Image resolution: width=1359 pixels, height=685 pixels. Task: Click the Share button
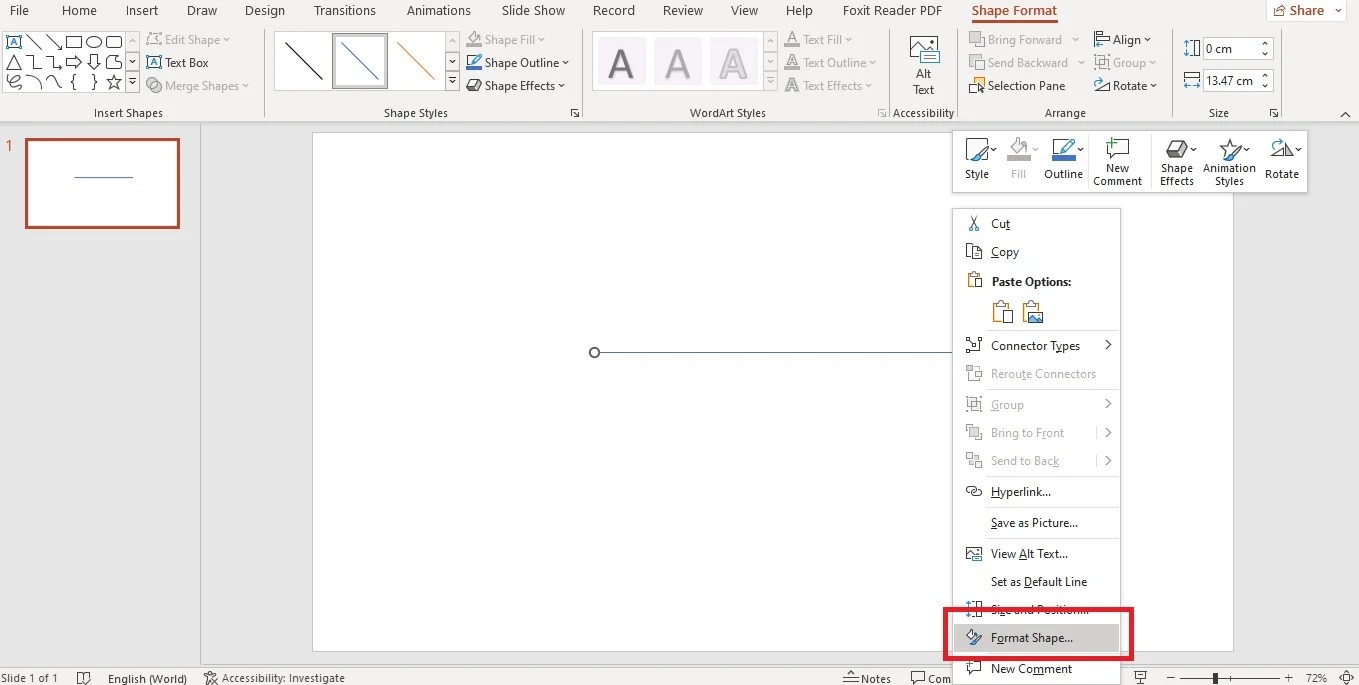pos(1304,10)
